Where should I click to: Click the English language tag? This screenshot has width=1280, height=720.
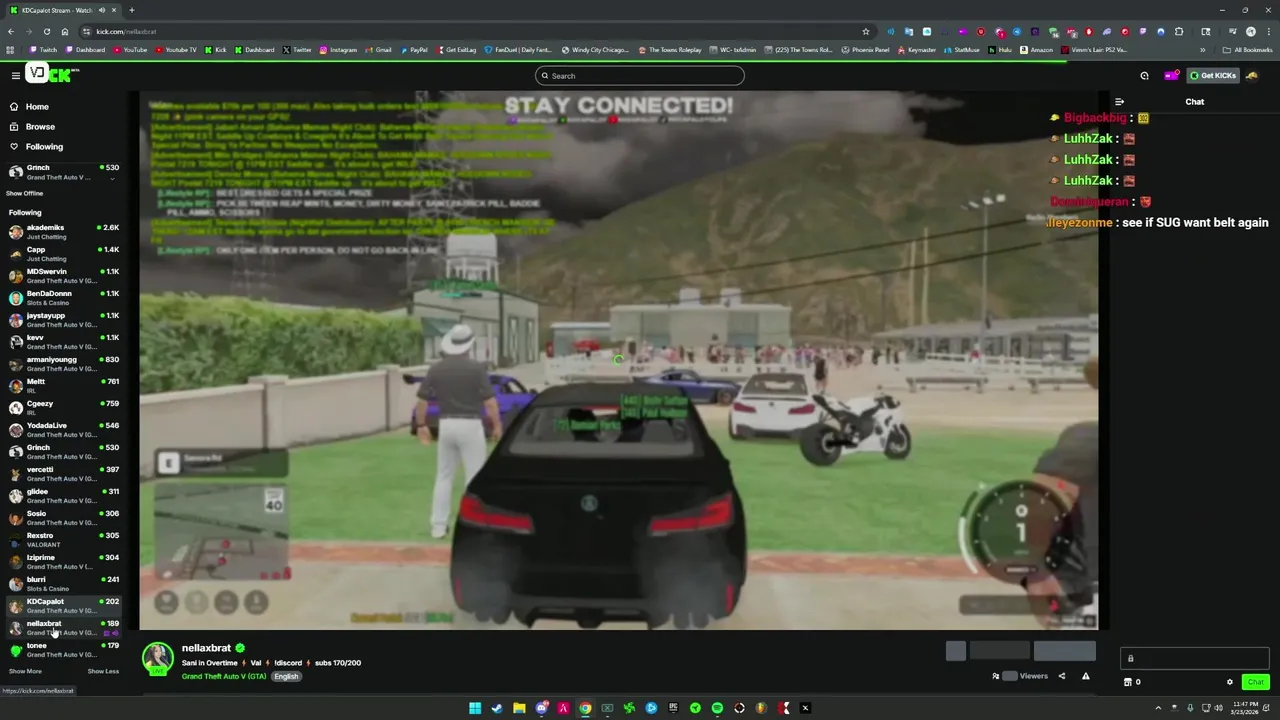click(x=286, y=677)
